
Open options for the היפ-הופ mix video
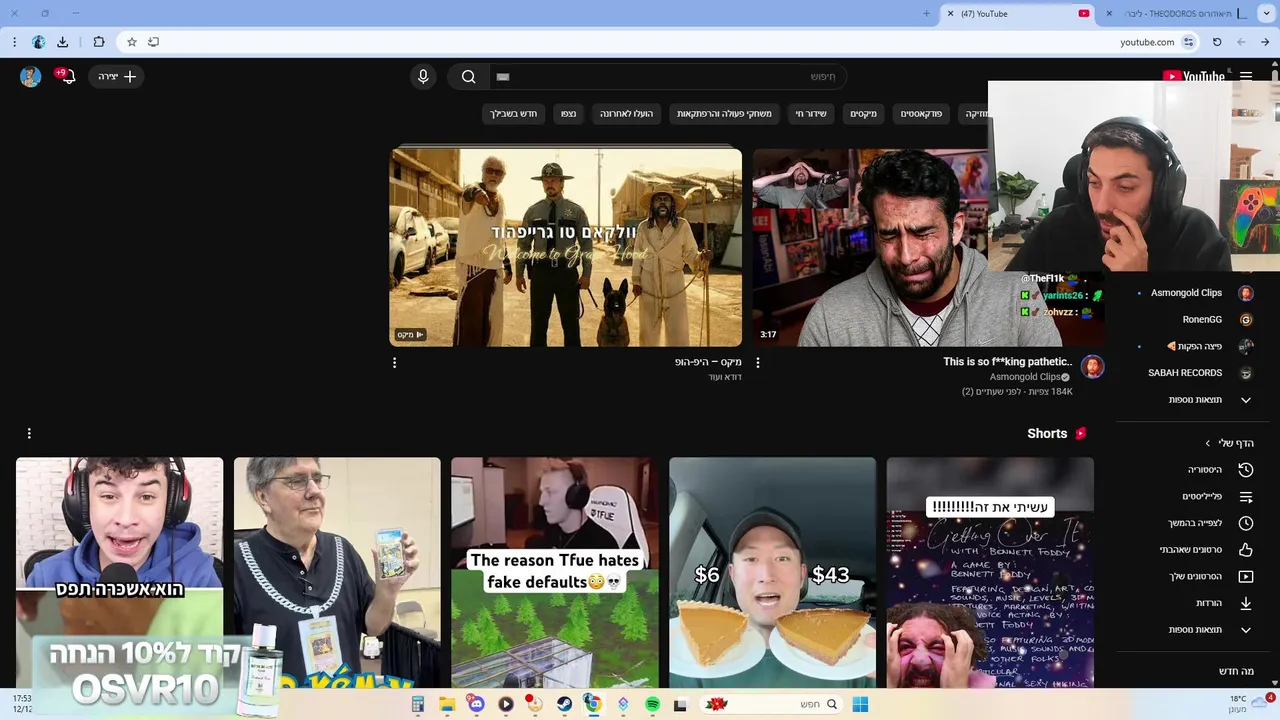point(394,363)
